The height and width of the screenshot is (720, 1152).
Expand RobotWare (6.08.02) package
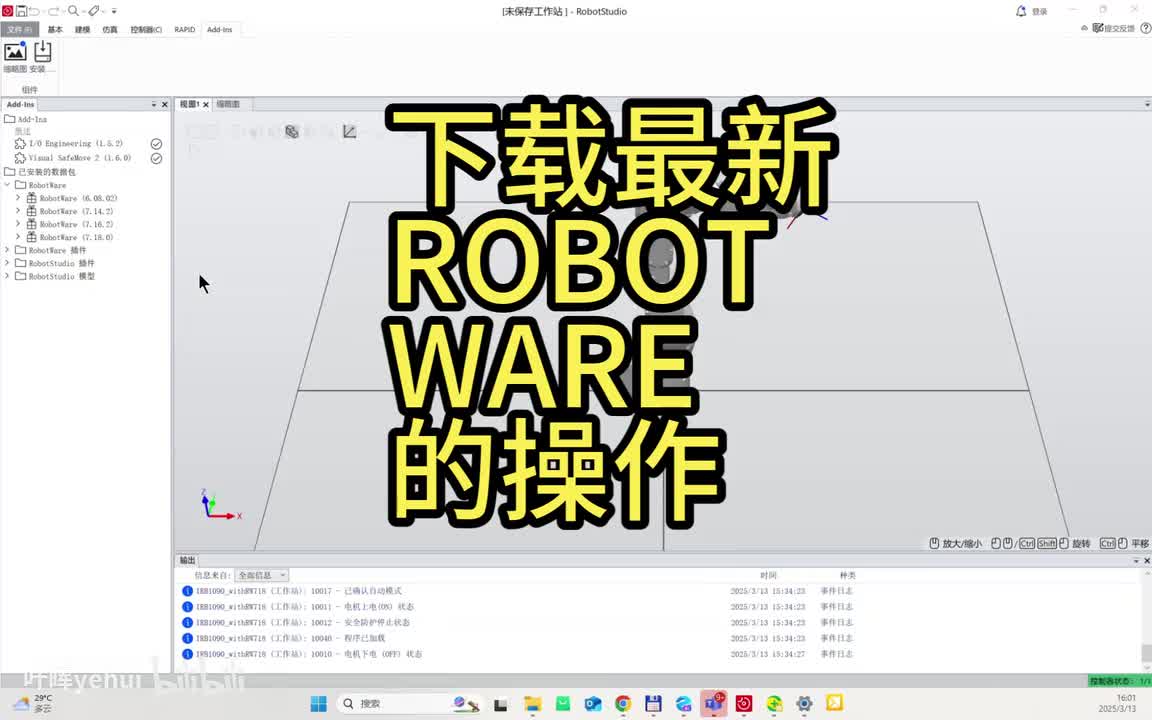coord(18,198)
